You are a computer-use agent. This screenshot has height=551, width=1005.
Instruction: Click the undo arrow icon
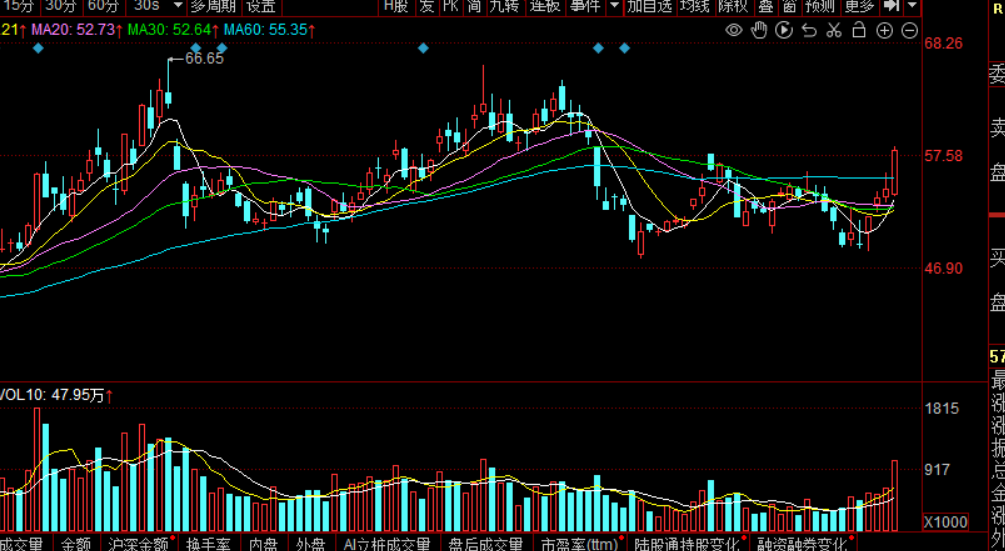[810, 30]
